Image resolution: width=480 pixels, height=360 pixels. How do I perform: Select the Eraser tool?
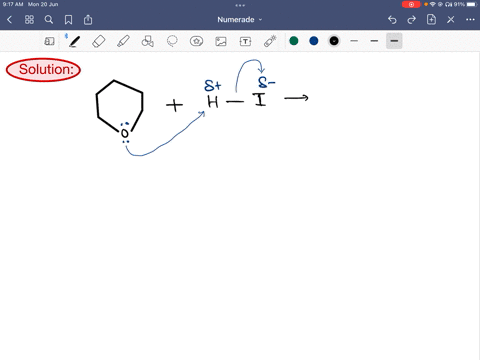click(x=99, y=41)
